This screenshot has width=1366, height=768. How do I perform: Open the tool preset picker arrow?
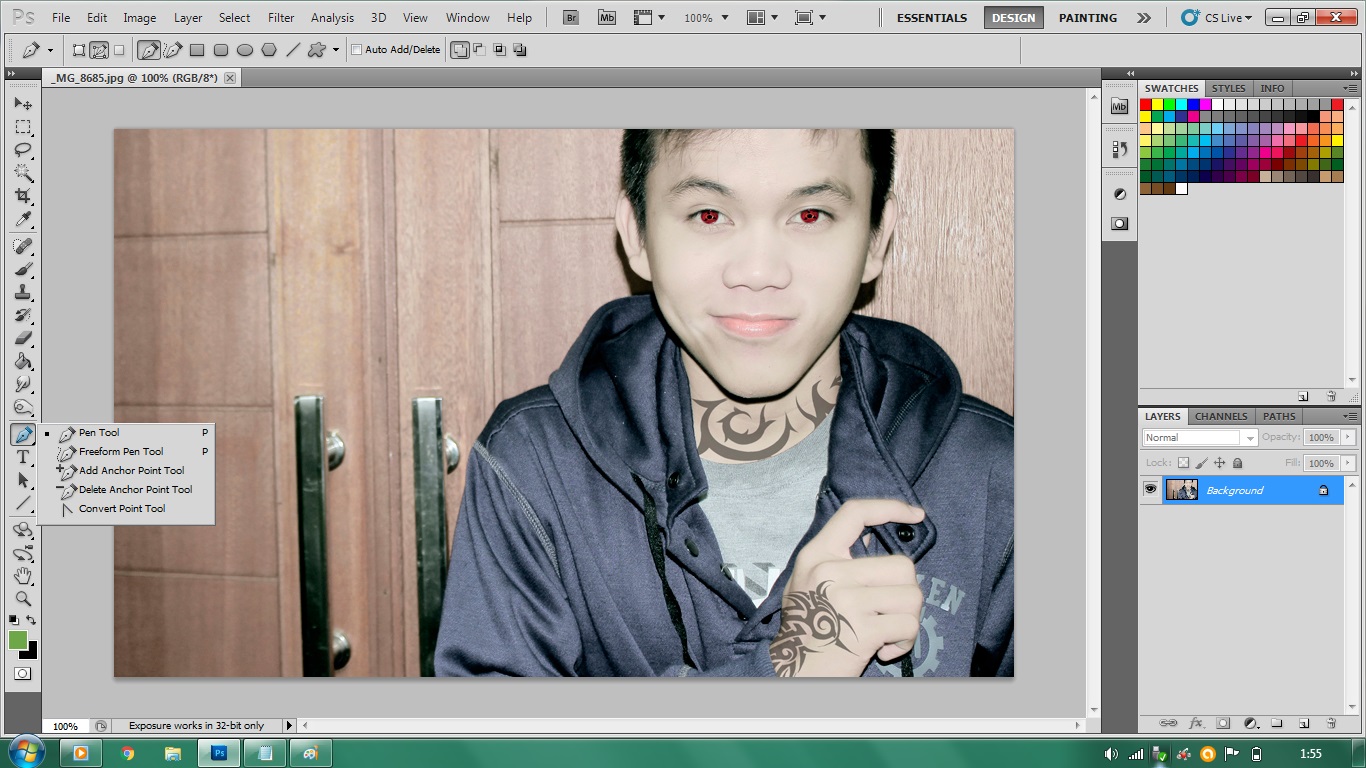50,49
